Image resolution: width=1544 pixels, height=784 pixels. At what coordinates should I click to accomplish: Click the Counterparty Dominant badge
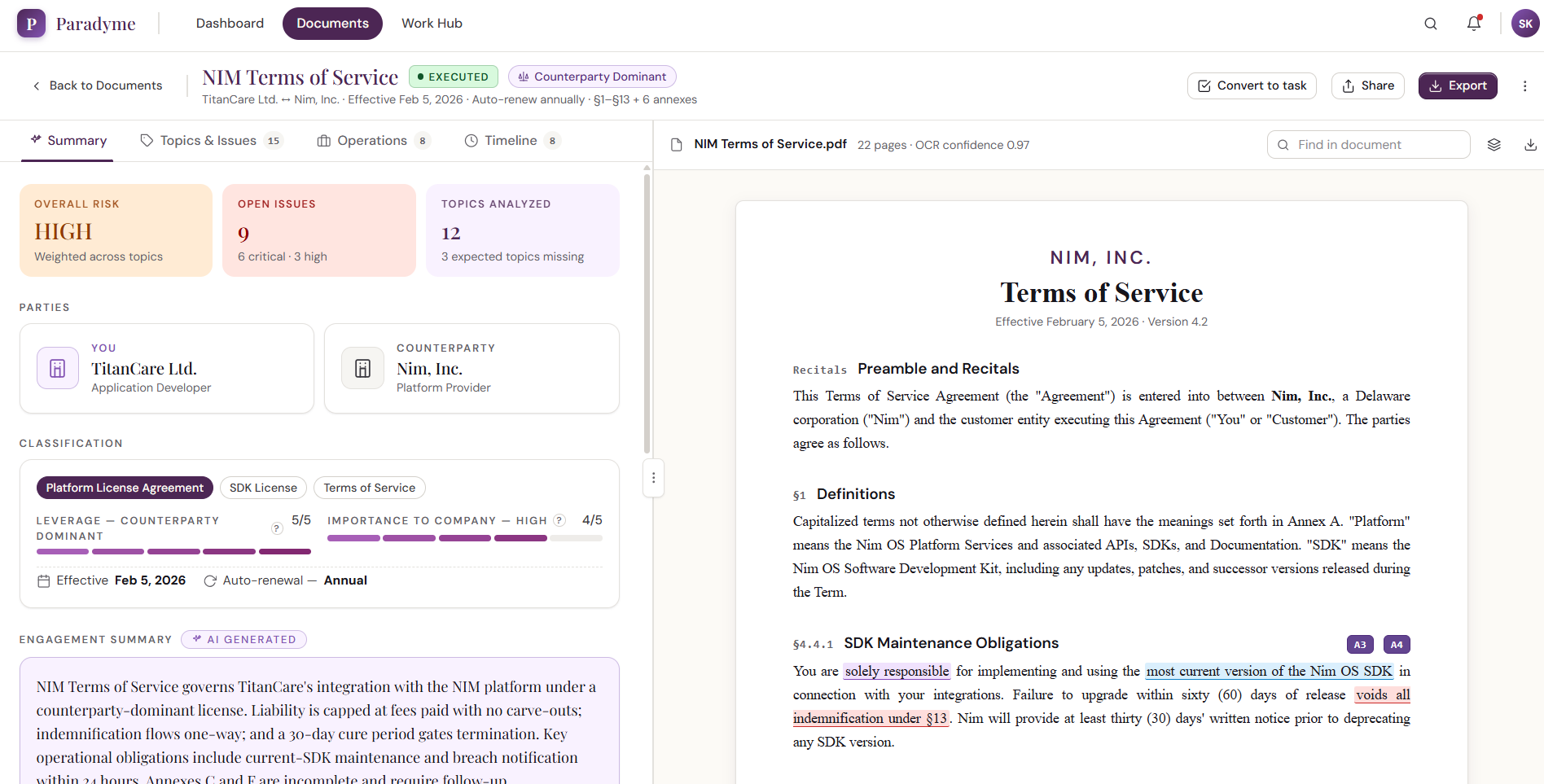tap(592, 77)
